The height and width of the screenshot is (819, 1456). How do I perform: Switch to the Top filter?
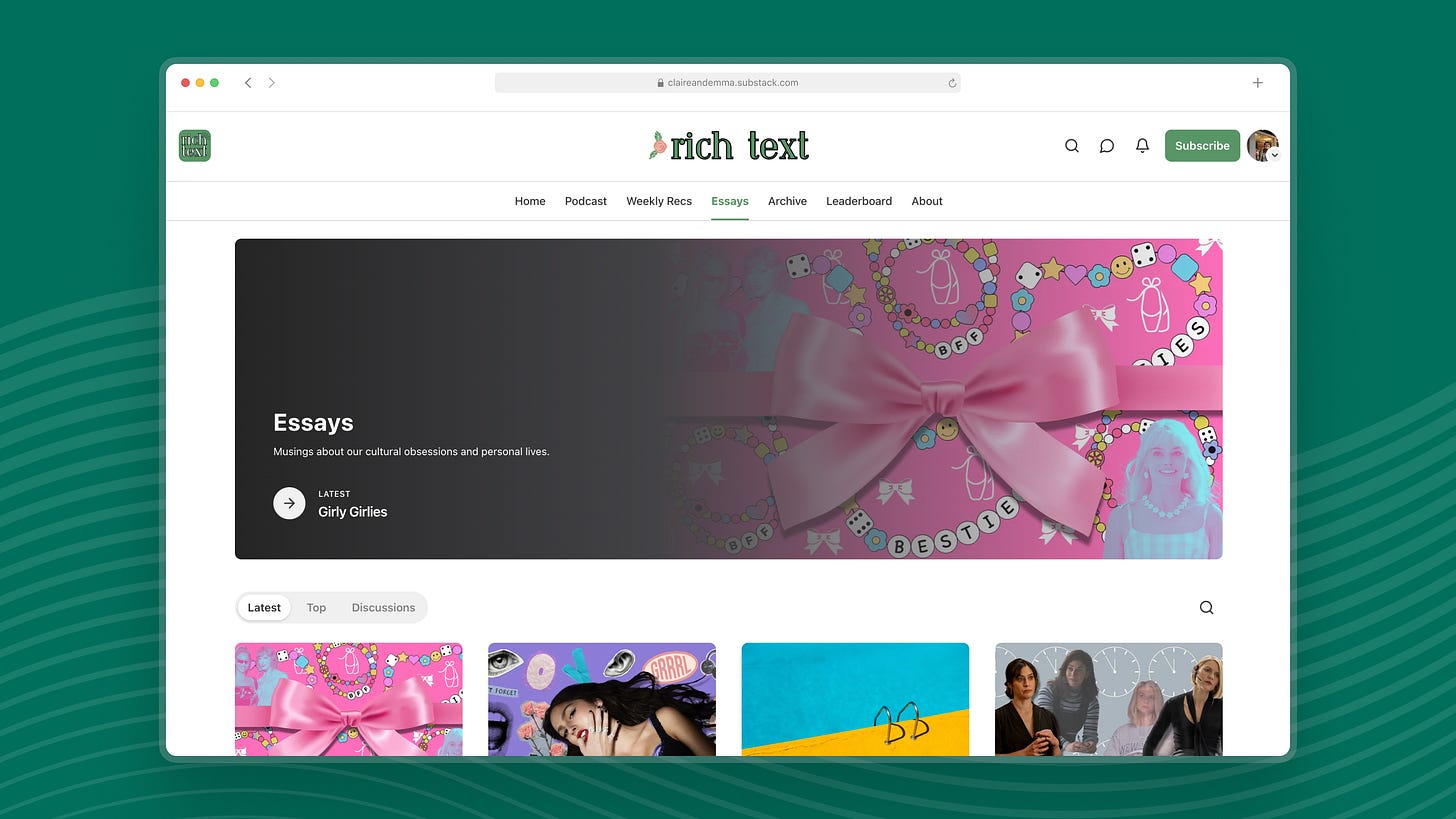[316, 607]
